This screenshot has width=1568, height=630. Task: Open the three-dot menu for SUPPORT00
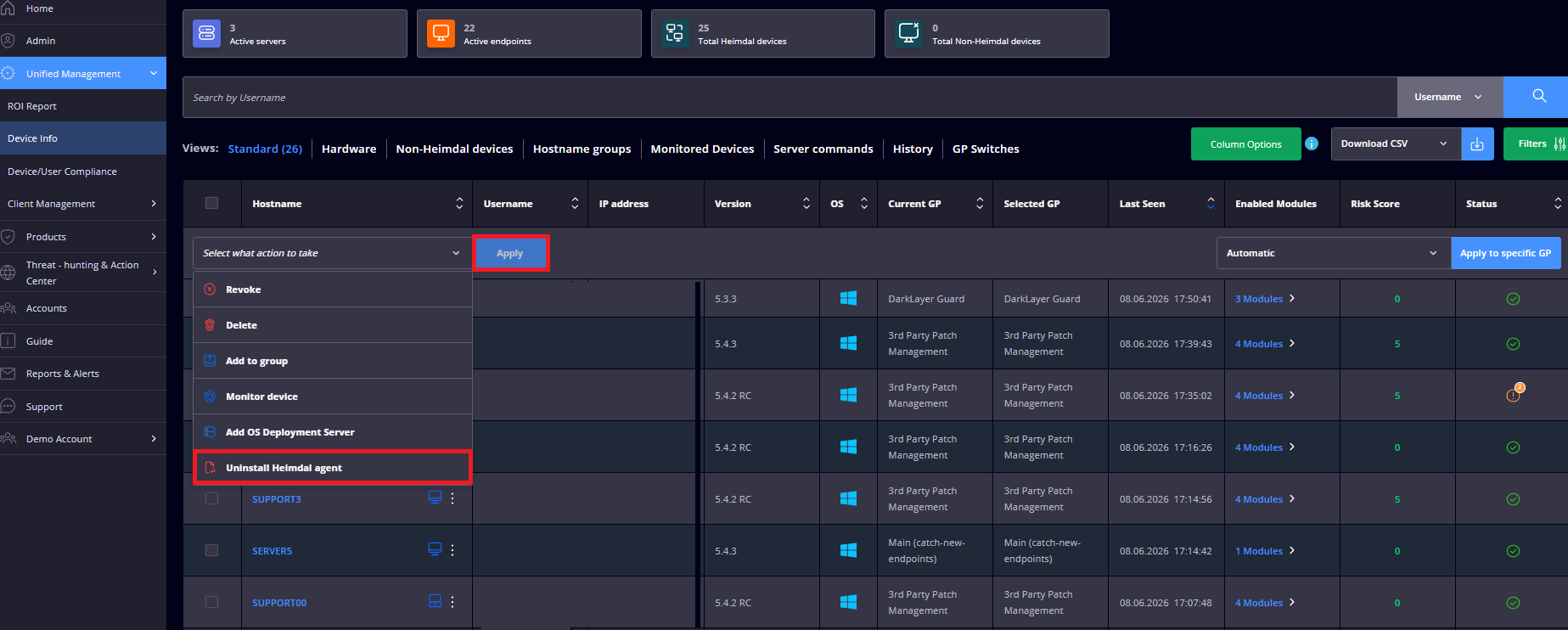pos(452,602)
